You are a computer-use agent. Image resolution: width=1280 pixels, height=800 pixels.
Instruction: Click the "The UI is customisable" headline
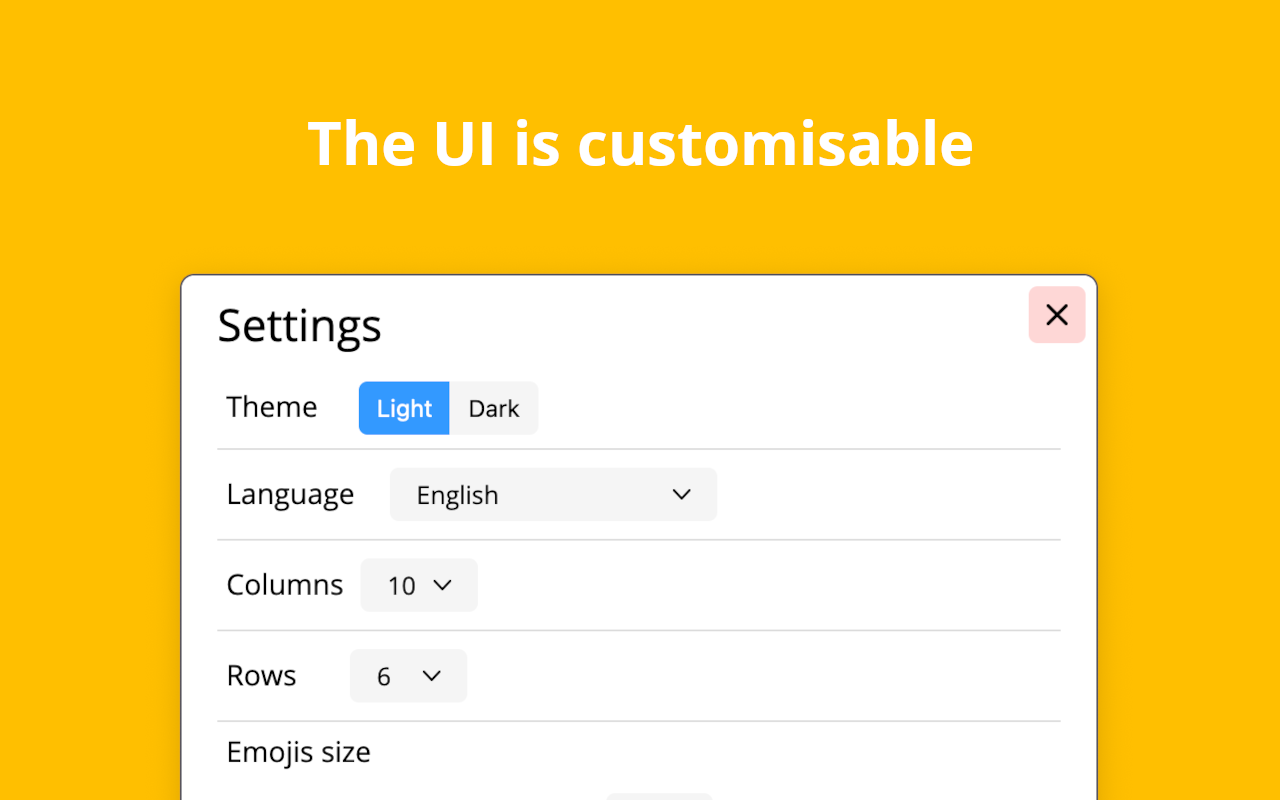click(640, 143)
